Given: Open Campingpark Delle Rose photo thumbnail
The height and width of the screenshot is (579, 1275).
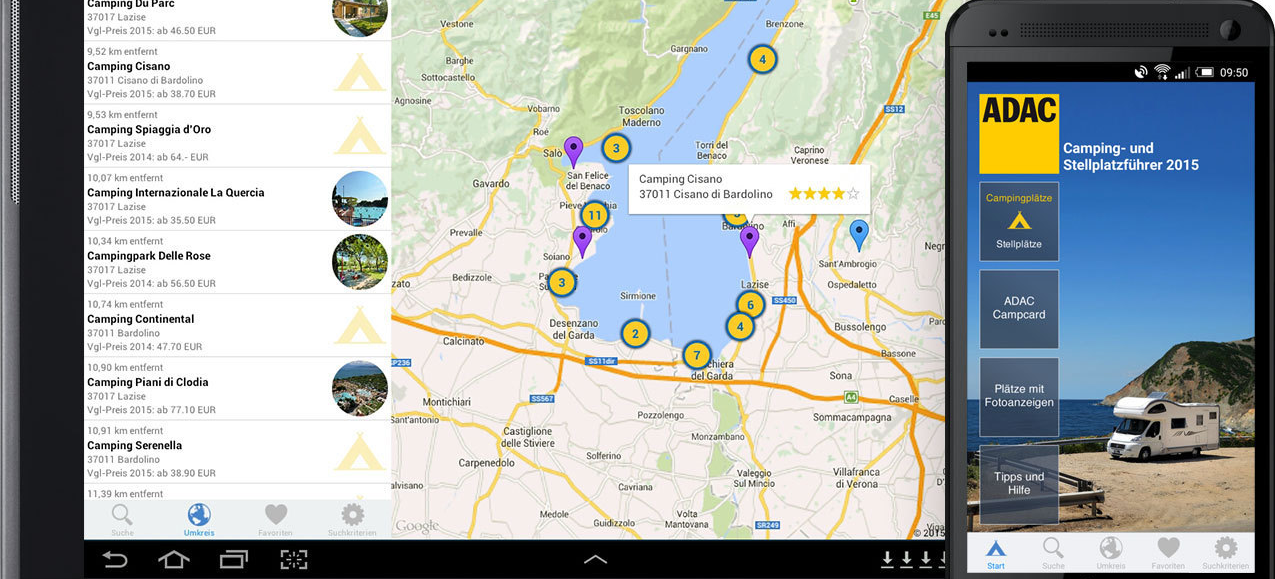Looking at the screenshot, I should [x=359, y=262].
